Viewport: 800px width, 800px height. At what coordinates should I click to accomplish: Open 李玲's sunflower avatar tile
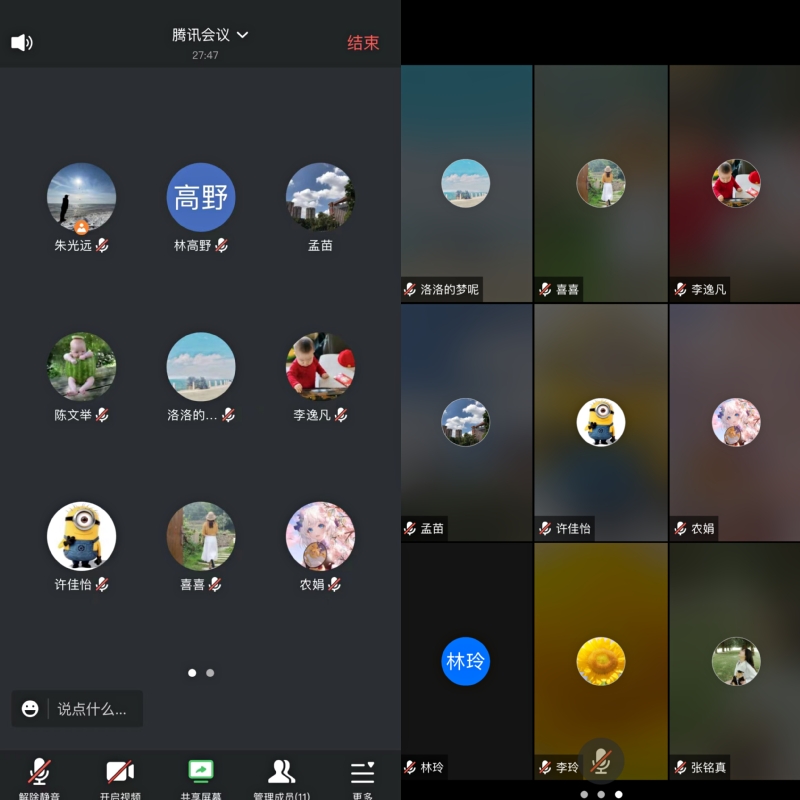[601, 661]
